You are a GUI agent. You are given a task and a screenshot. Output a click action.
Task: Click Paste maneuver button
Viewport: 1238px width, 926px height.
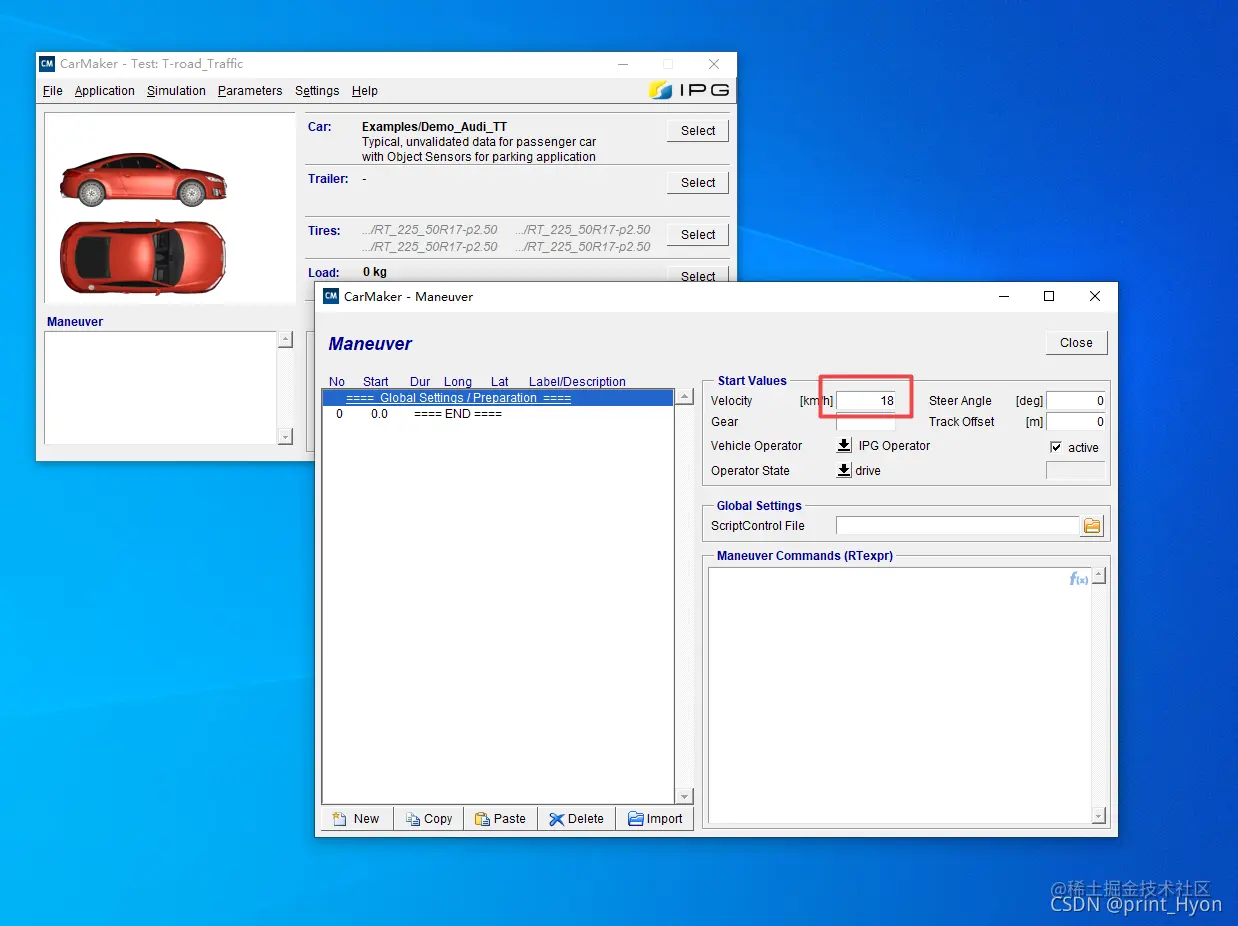pos(502,818)
